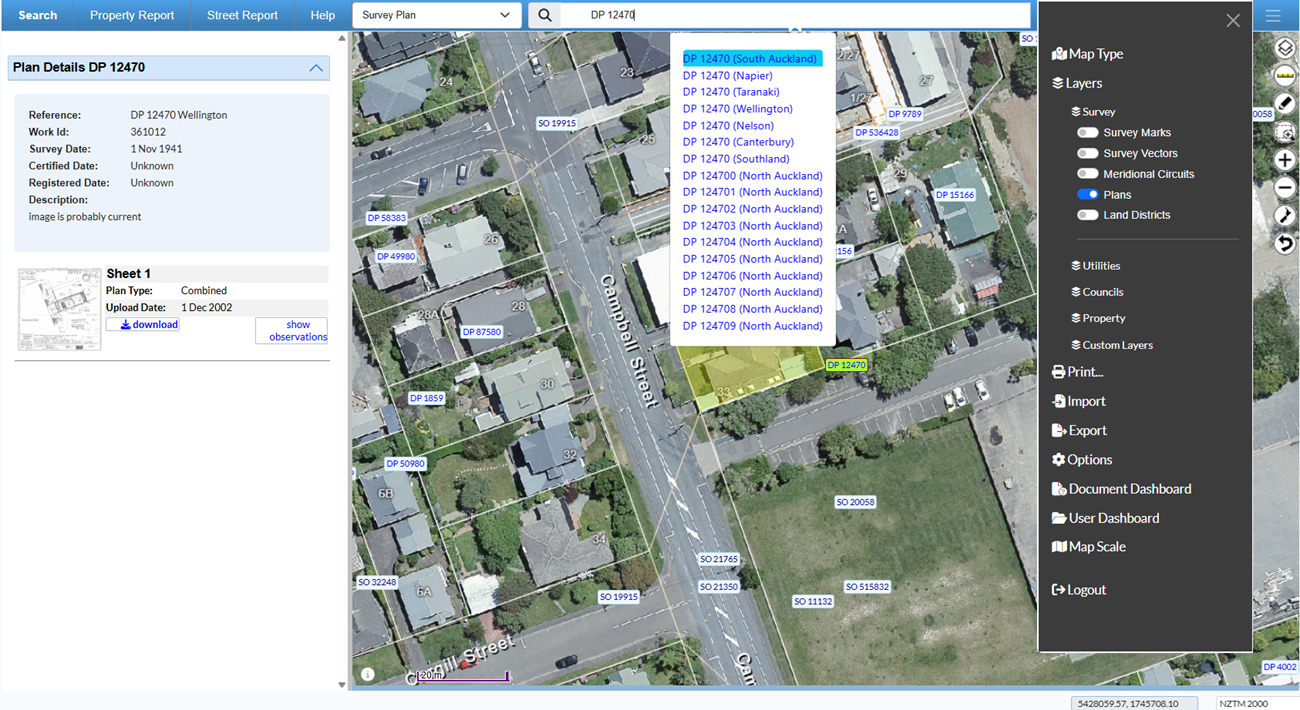Click the search text input field
Viewport: 1300px width, 710px height.
[x=795, y=15]
